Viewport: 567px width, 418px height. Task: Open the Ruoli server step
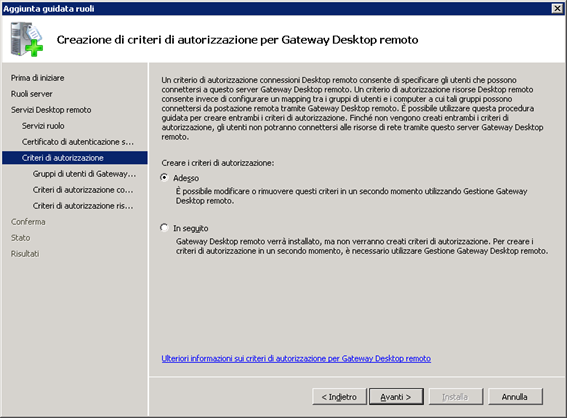click(x=32, y=94)
